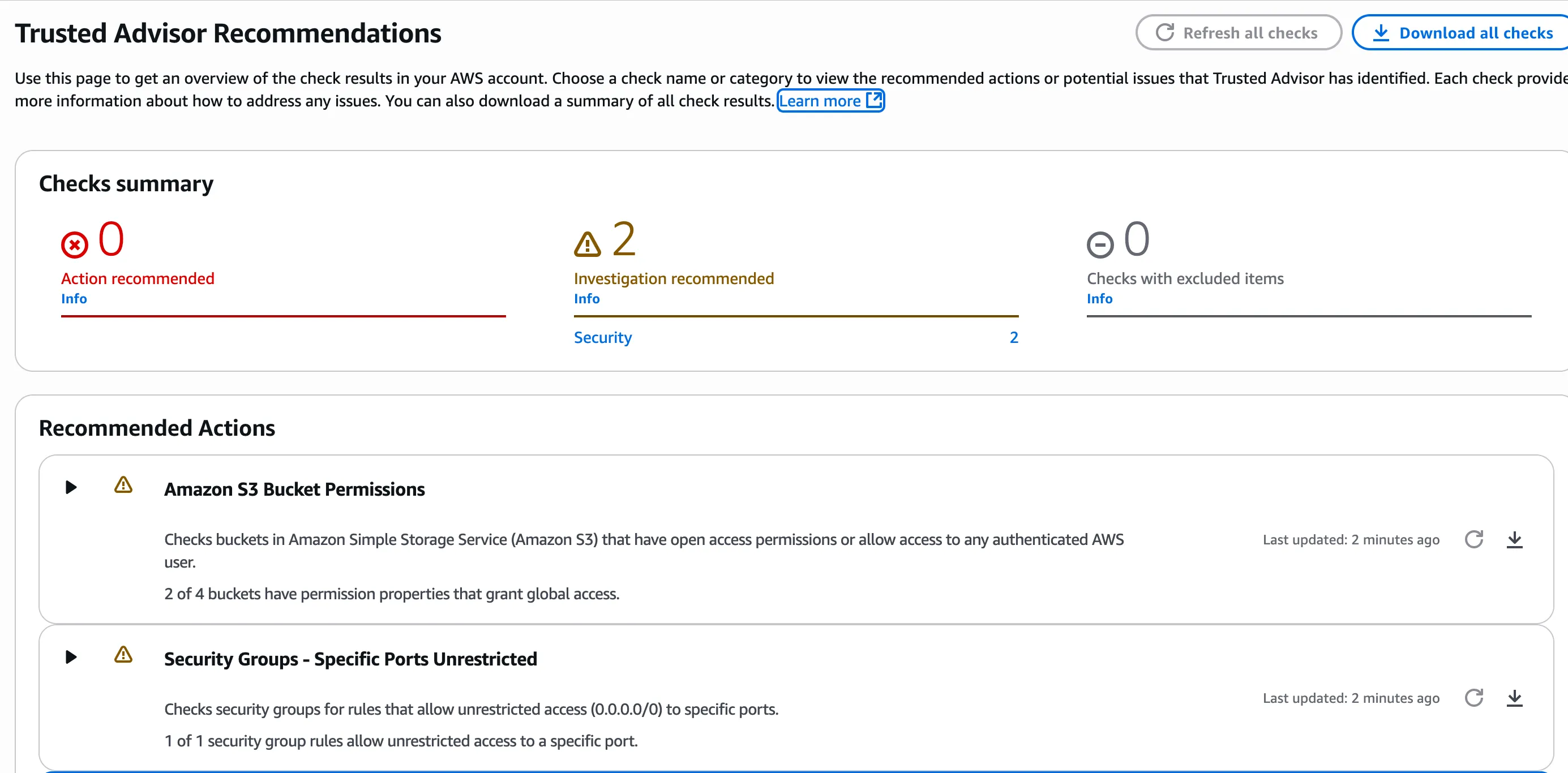Download the Security Groups Specific Ports results

[x=1514, y=698]
